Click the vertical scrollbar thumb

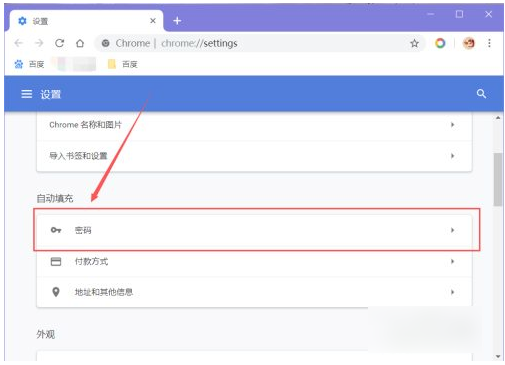coord(498,179)
